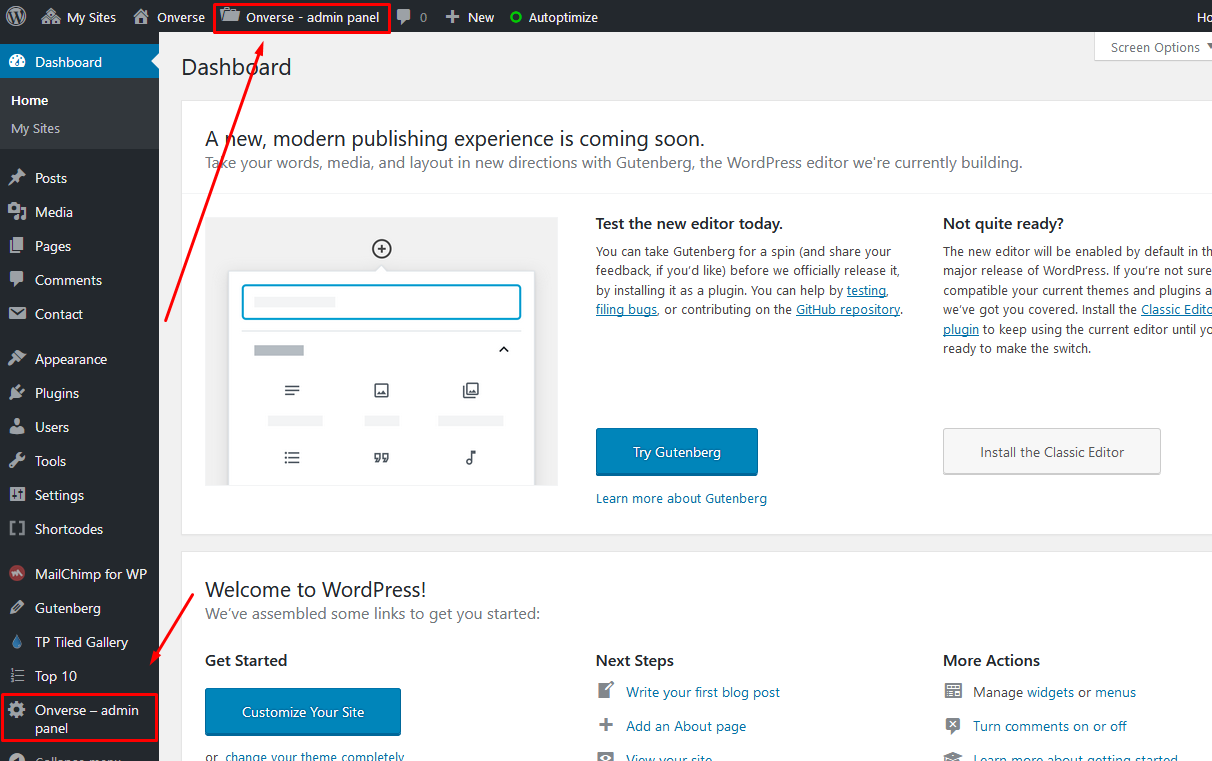Click the Posts pushpin icon in the sidebar

tap(17, 178)
